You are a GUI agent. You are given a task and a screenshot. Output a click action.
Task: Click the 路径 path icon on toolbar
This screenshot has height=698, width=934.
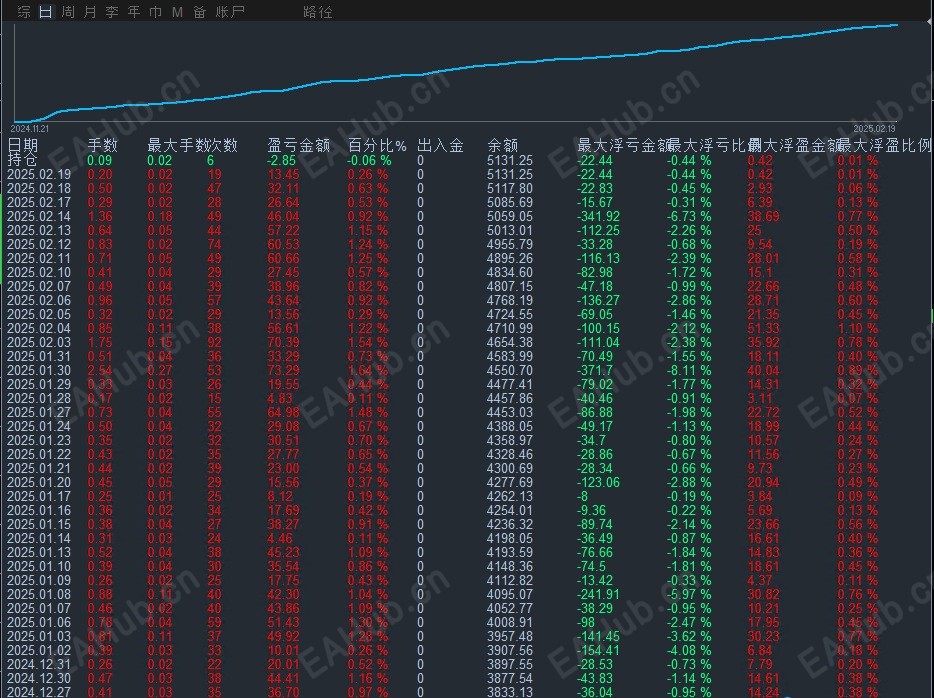pos(317,13)
